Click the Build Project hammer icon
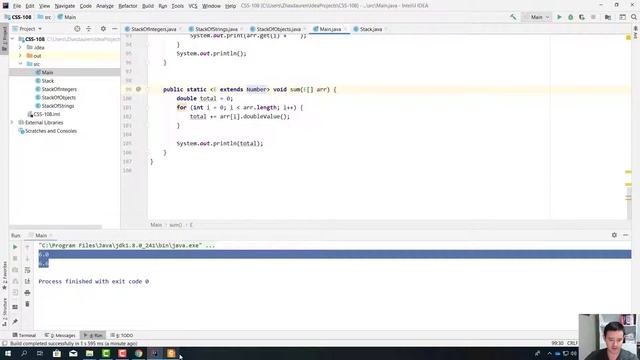The height and width of the screenshot is (360, 640). 513,17
